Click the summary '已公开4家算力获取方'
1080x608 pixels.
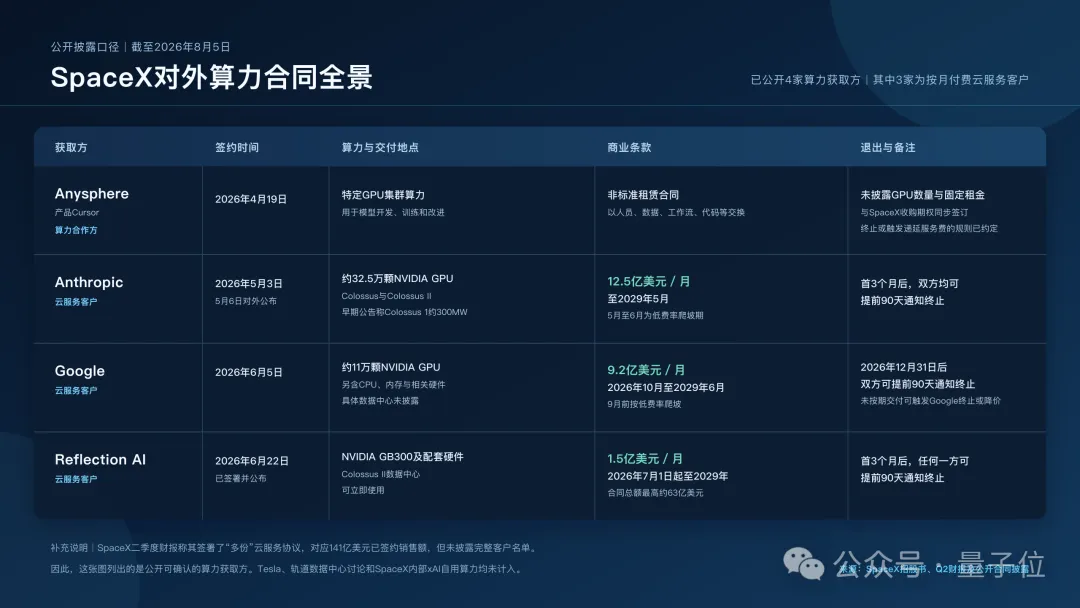pos(805,80)
